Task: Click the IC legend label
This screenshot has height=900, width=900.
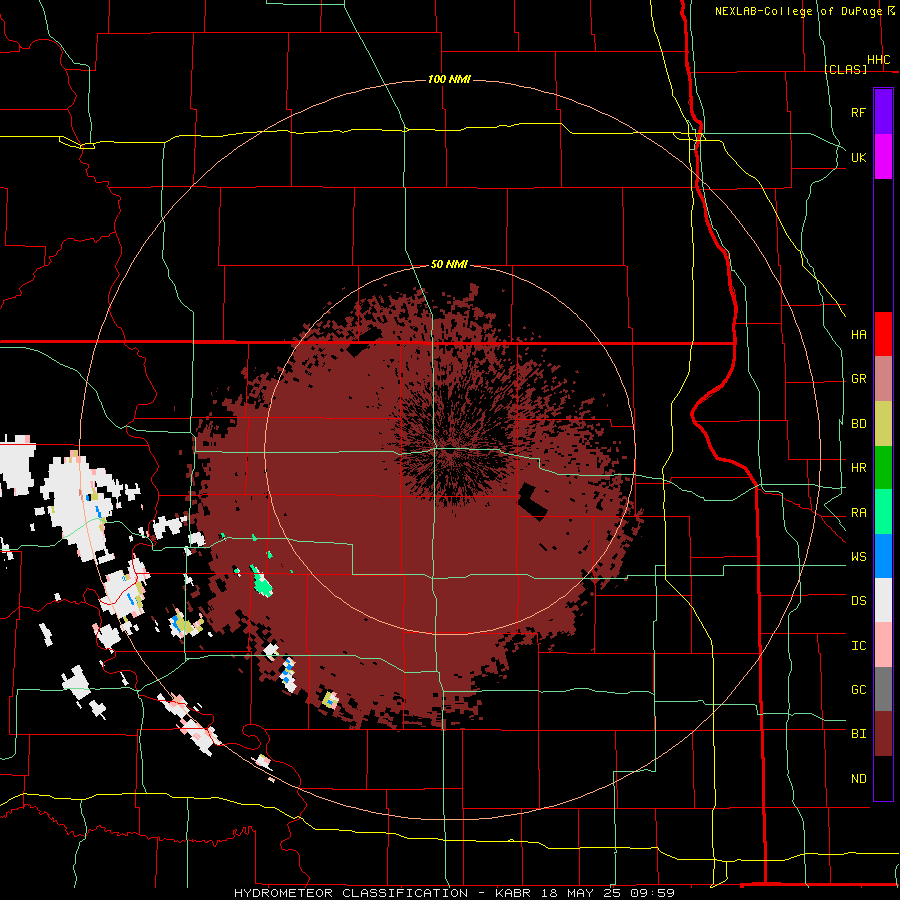Action: click(858, 646)
